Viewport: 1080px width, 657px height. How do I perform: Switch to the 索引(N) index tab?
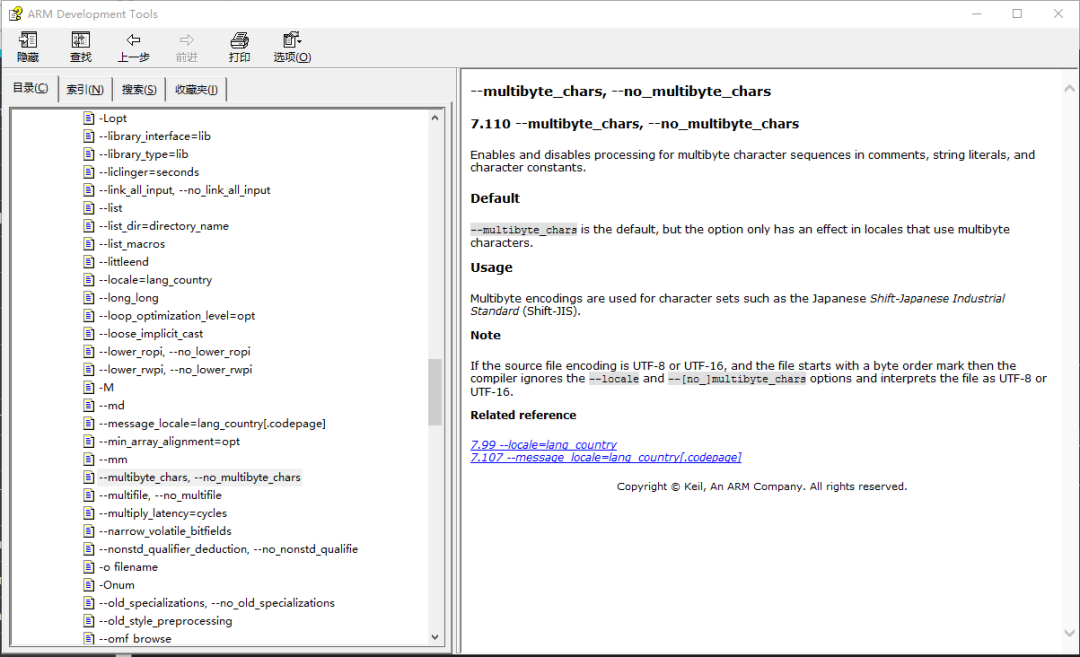tap(85, 90)
